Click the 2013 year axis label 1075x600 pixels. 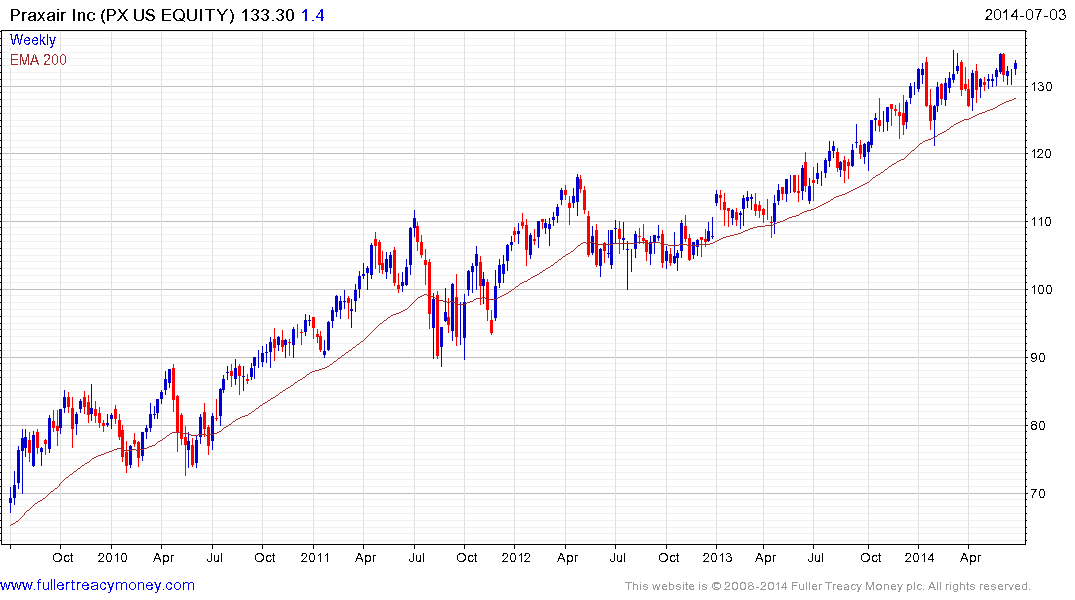[717, 557]
